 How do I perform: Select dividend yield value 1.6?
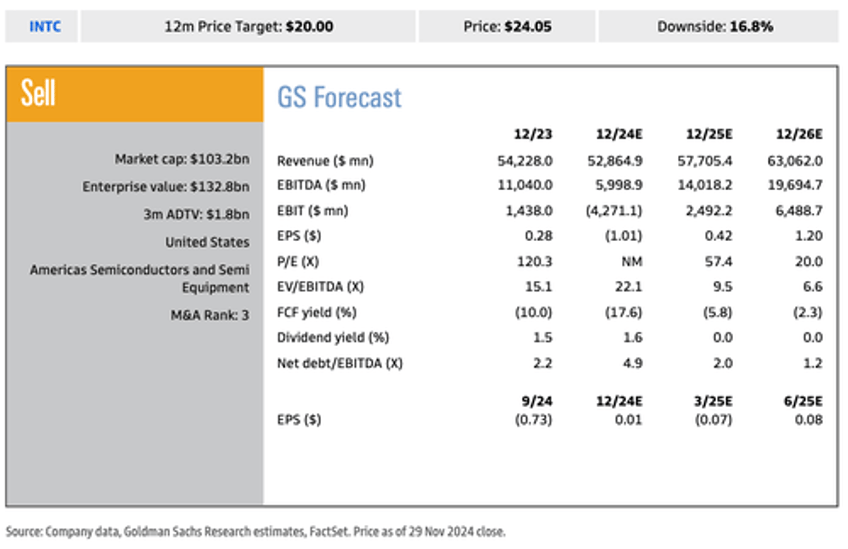click(x=632, y=337)
